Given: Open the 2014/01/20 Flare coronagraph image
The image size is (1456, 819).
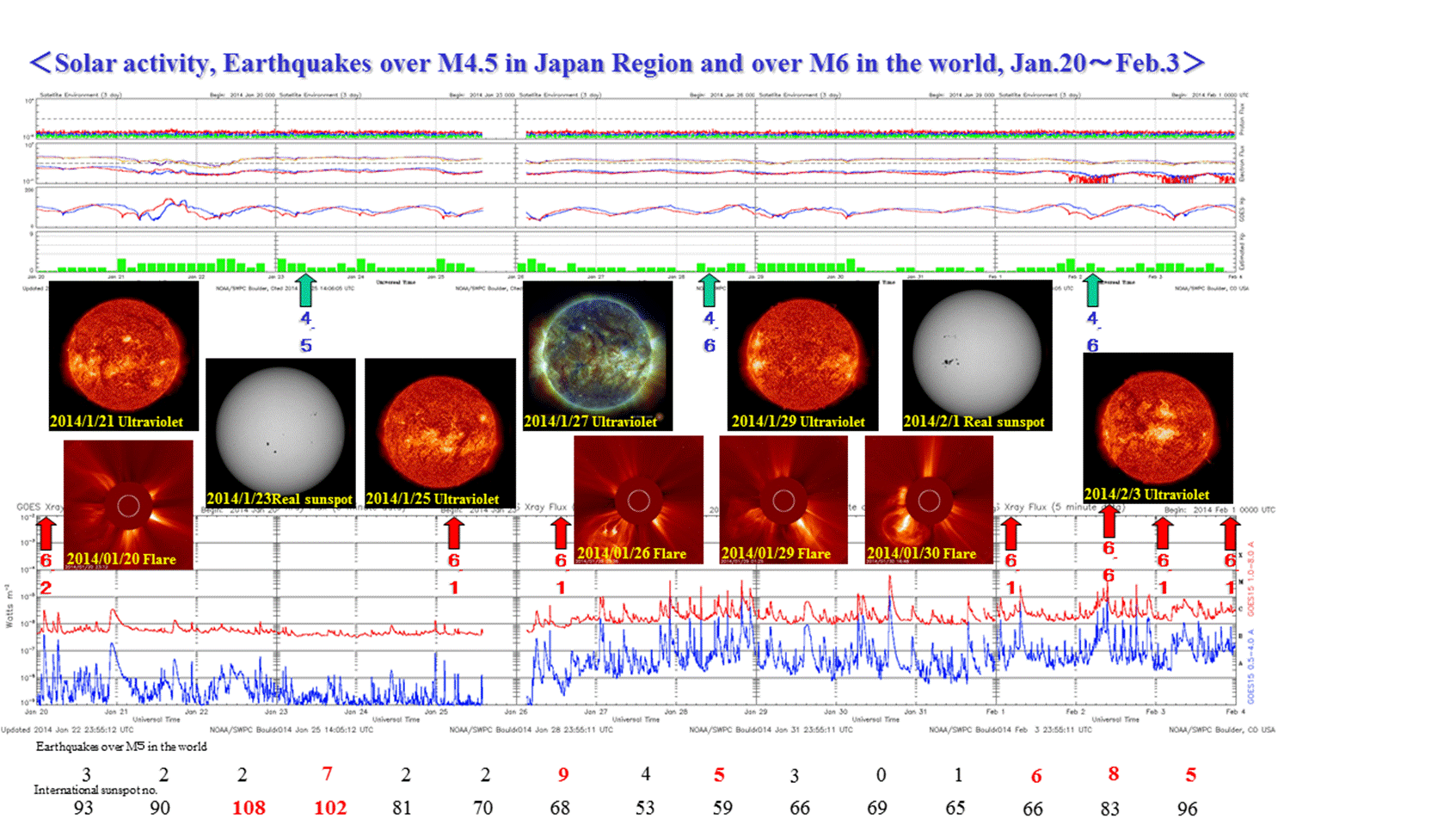Looking at the screenshot, I should [128, 505].
